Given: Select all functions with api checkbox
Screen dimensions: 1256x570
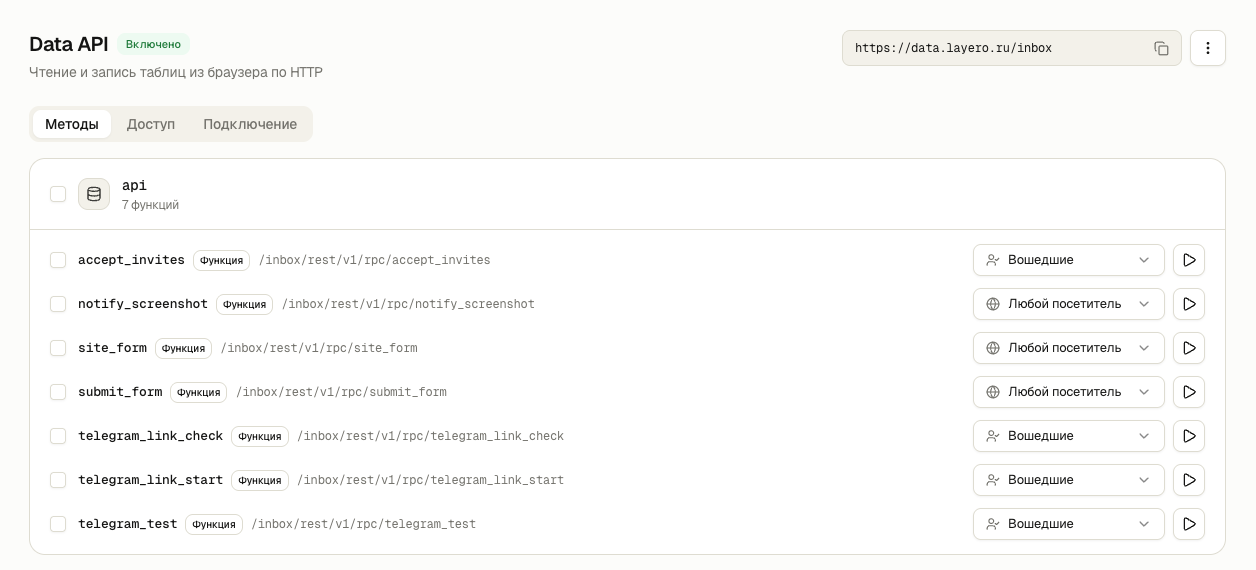Looking at the screenshot, I should click(x=58, y=194).
